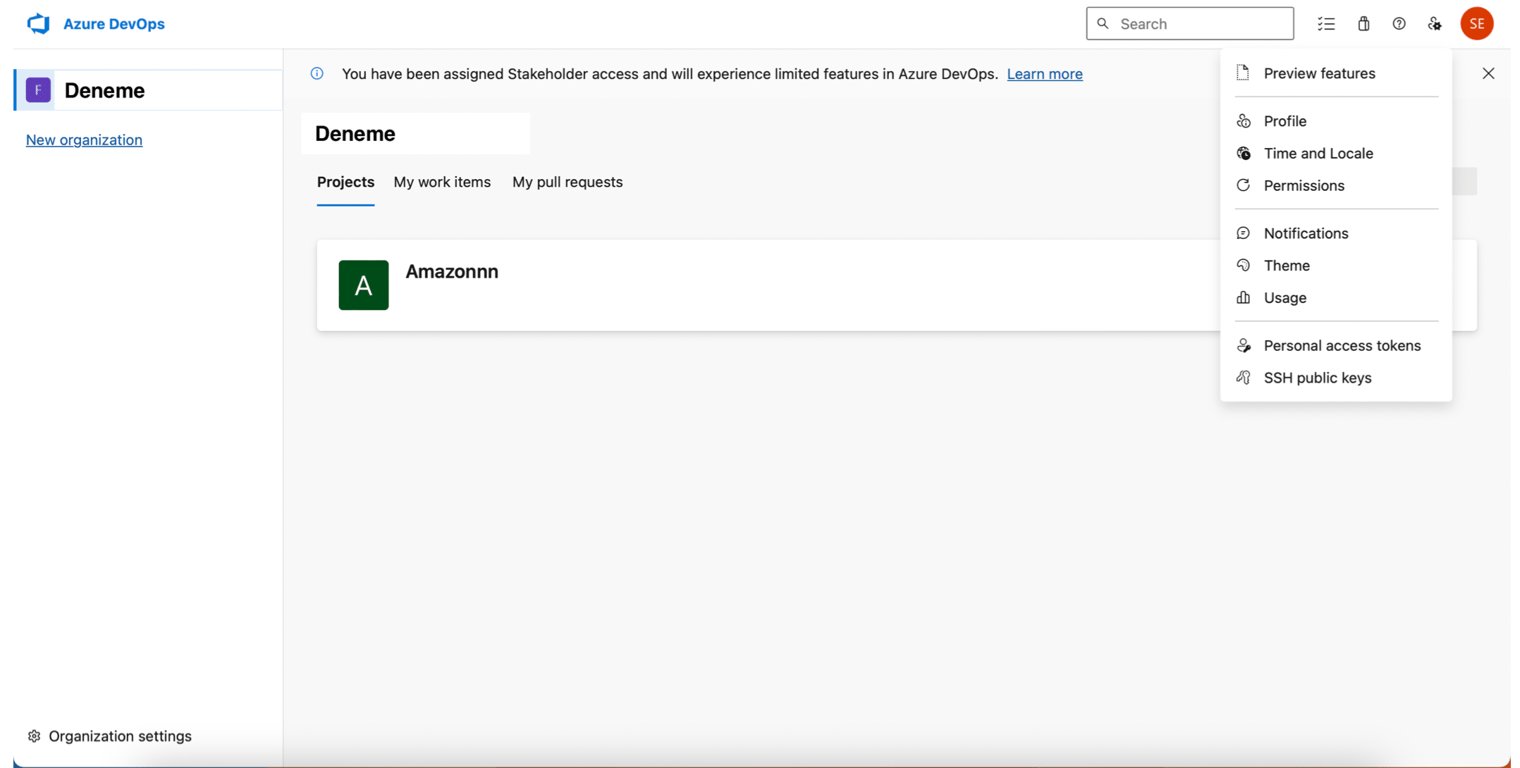Switch to the Projects tab

(x=346, y=182)
